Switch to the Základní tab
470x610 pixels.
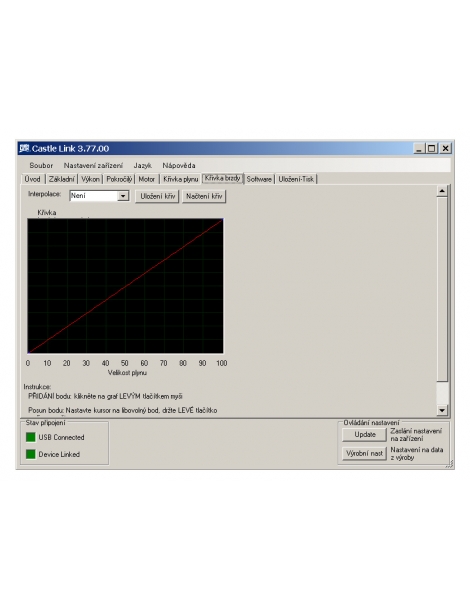click(61, 179)
